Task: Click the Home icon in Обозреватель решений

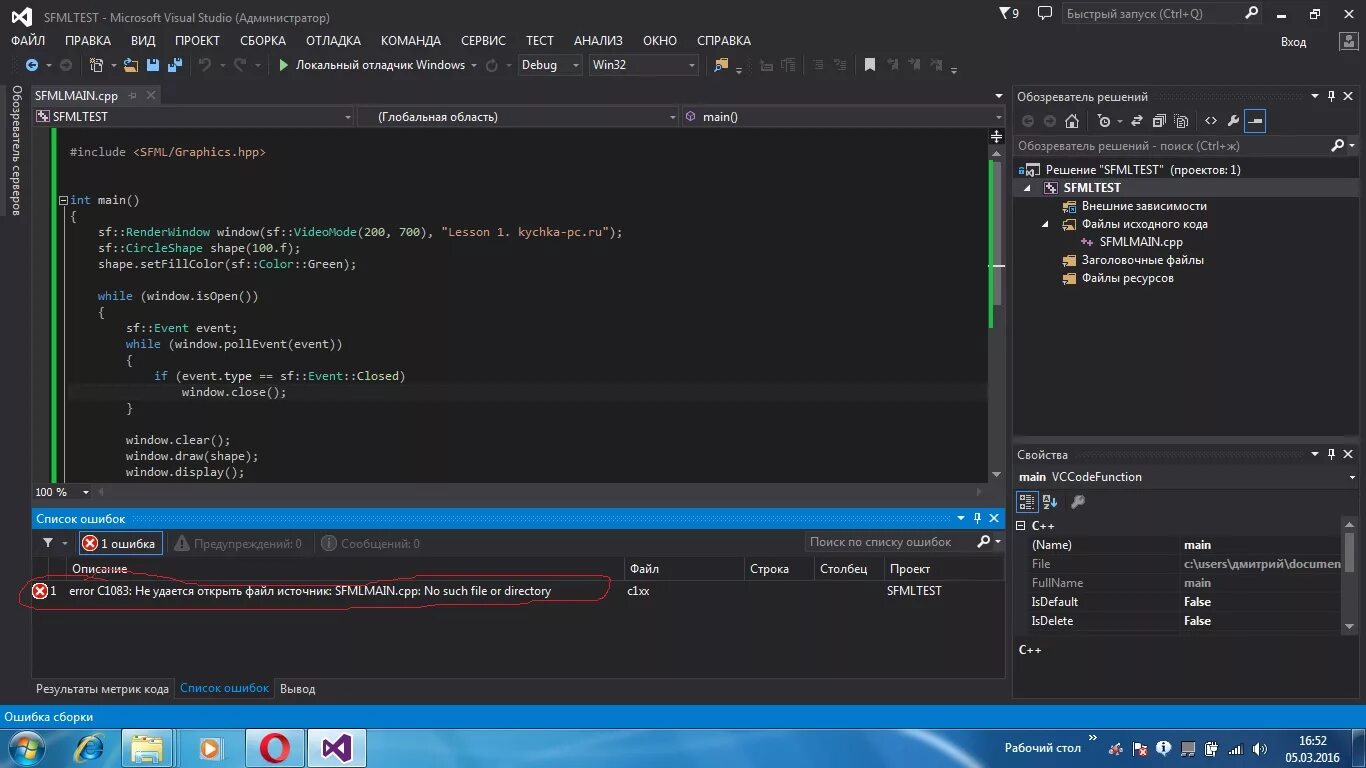Action: click(1072, 121)
